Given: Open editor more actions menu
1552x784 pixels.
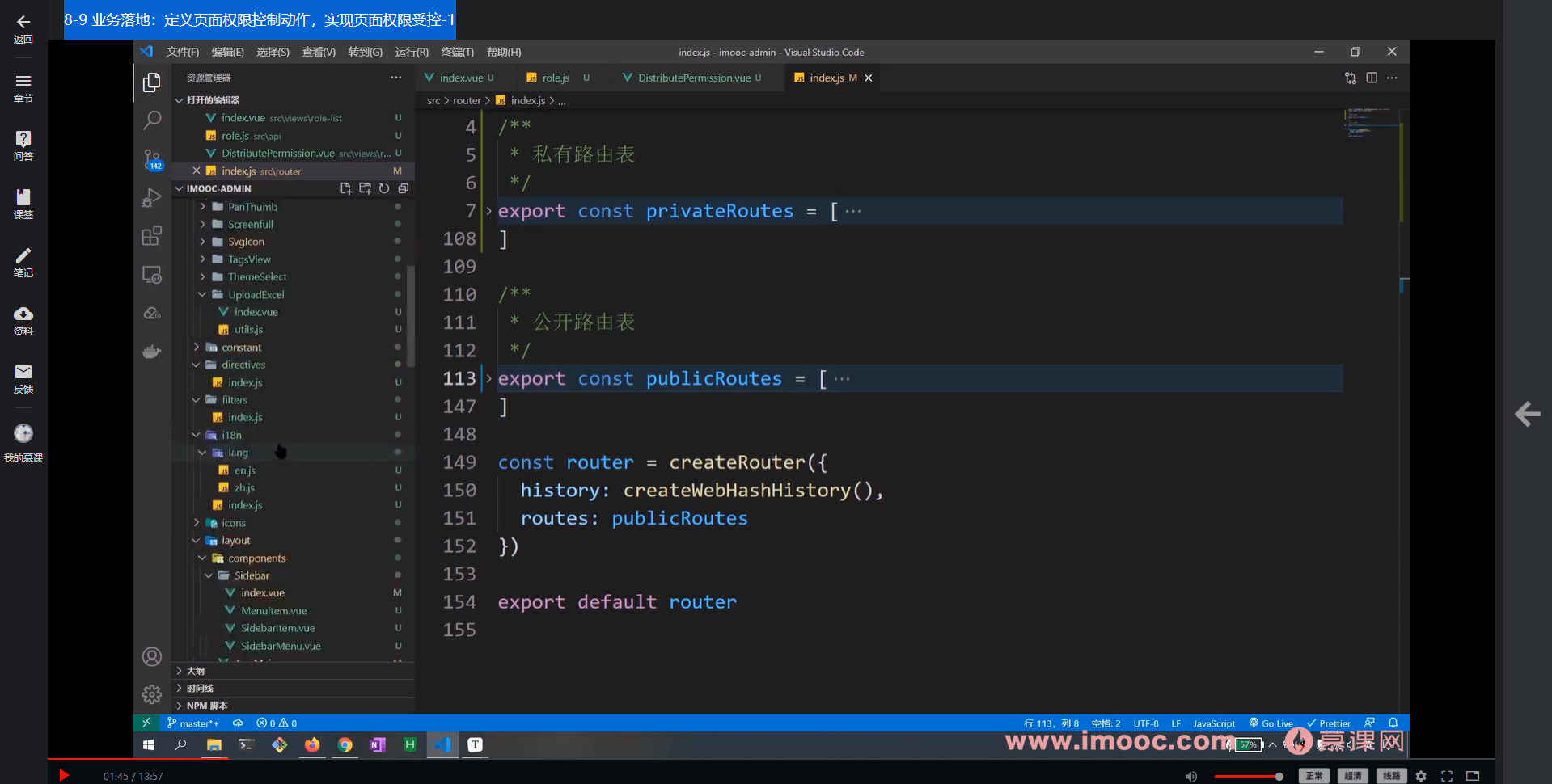Looking at the screenshot, I should coord(1392,78).
